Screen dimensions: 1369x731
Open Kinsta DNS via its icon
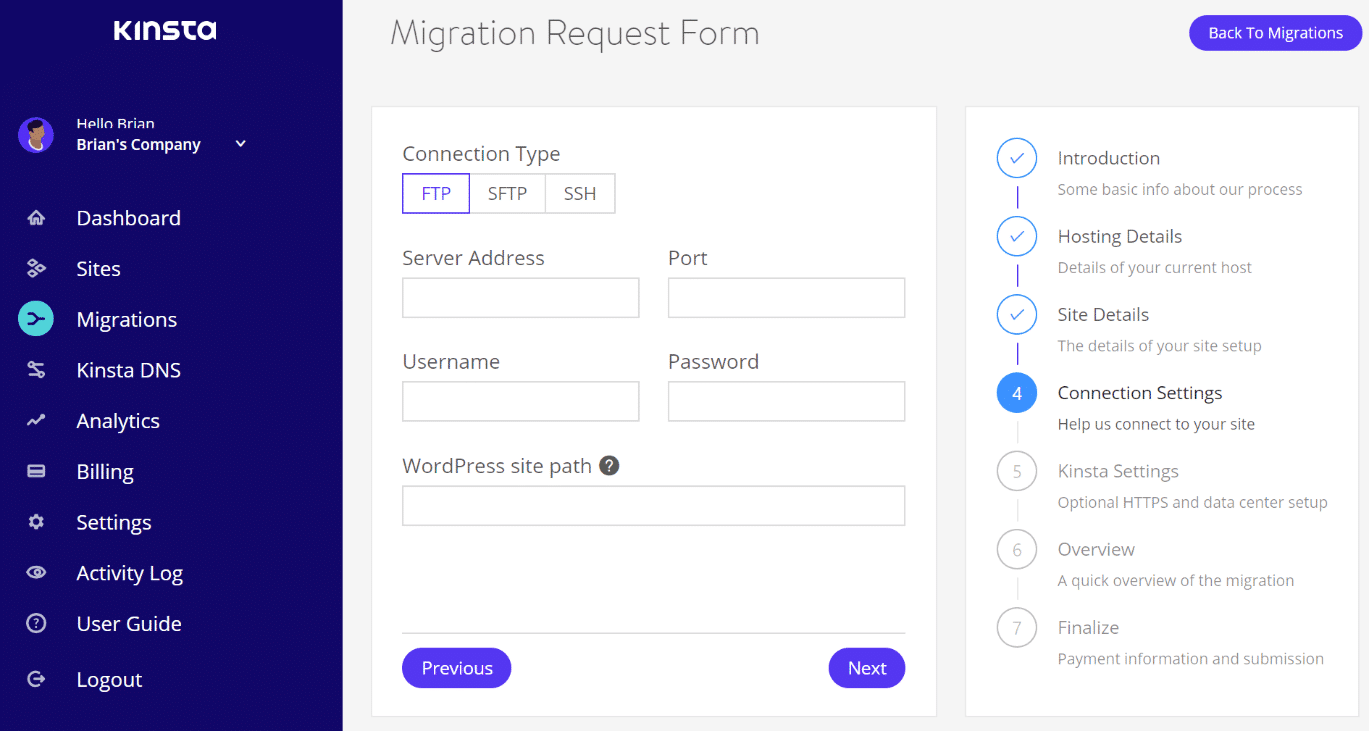point(36,370)
